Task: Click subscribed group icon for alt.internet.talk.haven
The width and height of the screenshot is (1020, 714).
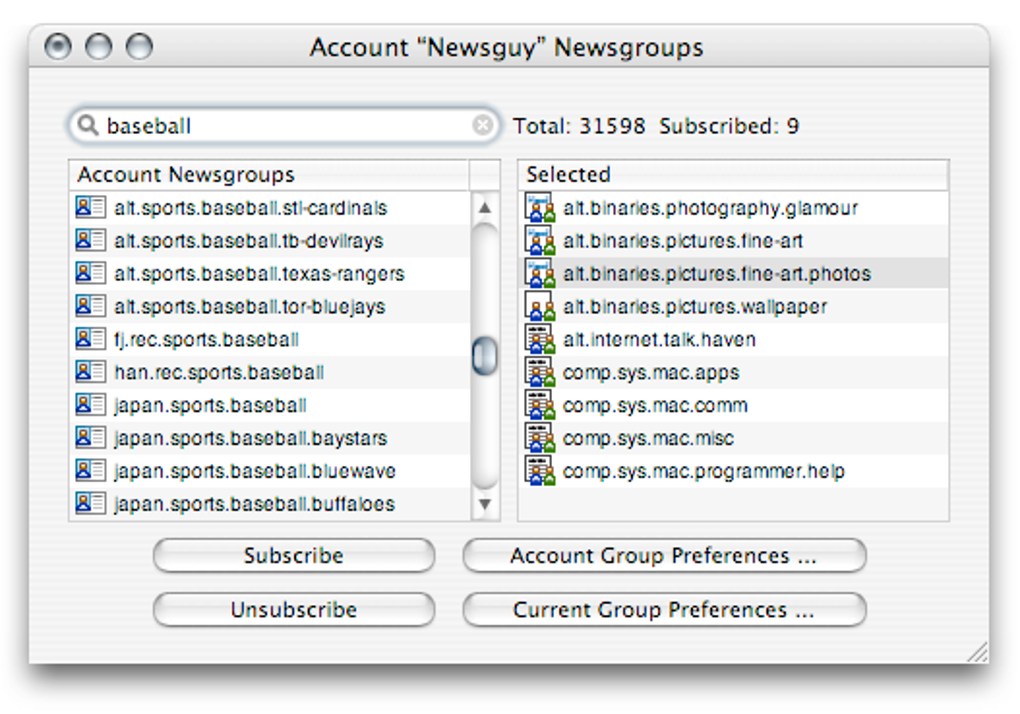Action: tap(540, 339)
